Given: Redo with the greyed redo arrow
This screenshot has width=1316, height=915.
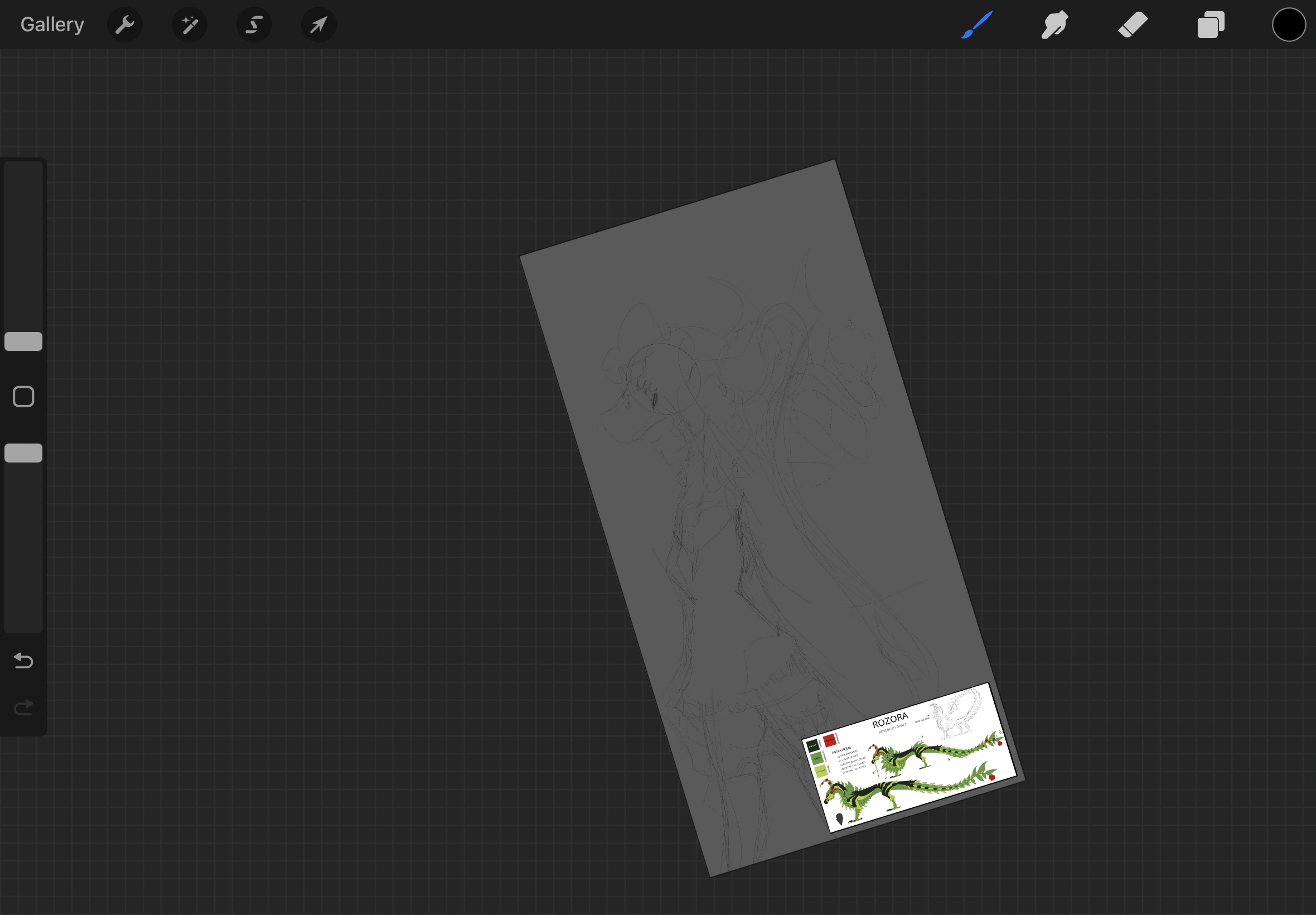Looking at the screenshot, I should point(23,708).
